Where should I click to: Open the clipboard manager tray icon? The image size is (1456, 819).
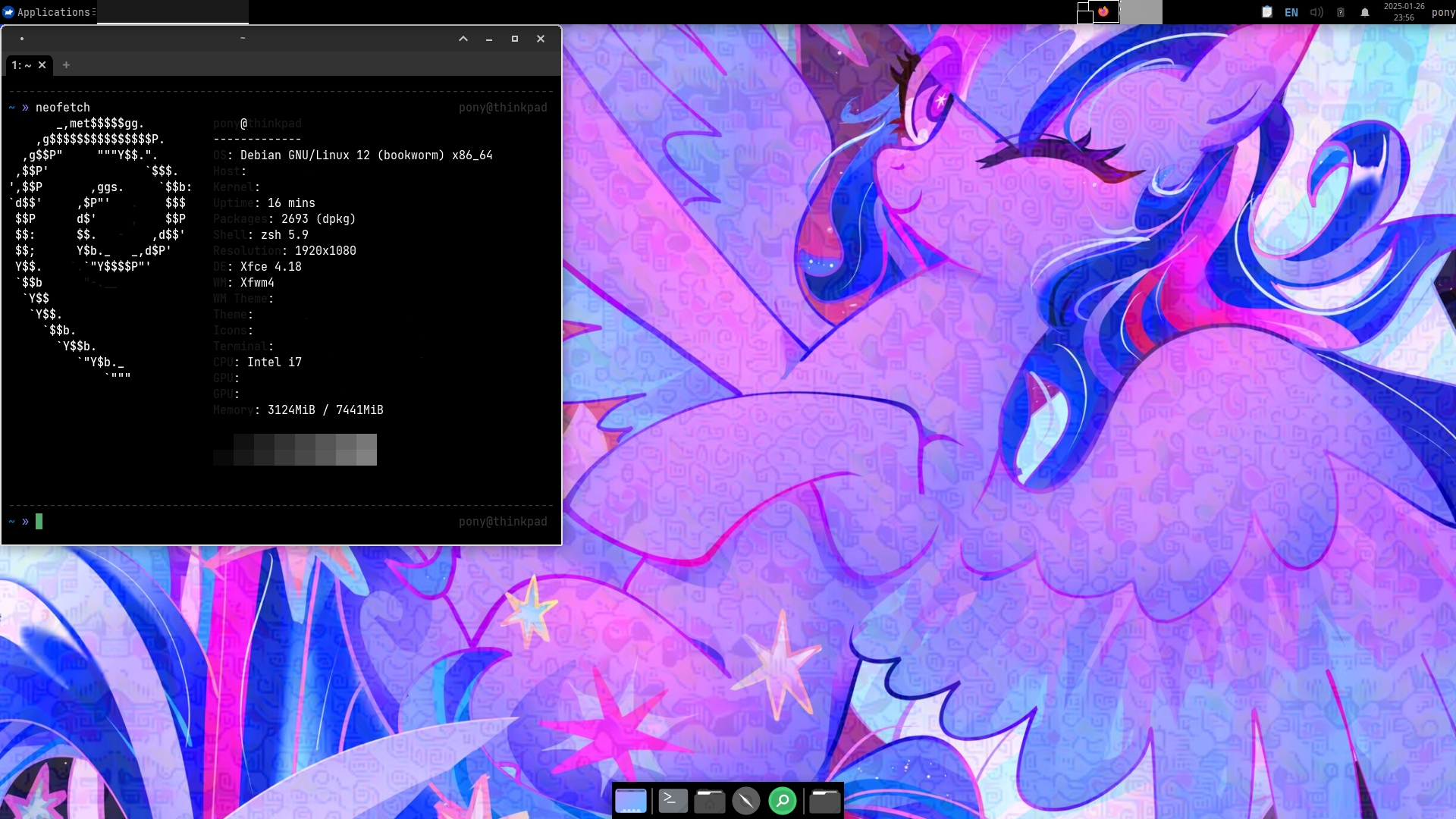(1266, 12)
